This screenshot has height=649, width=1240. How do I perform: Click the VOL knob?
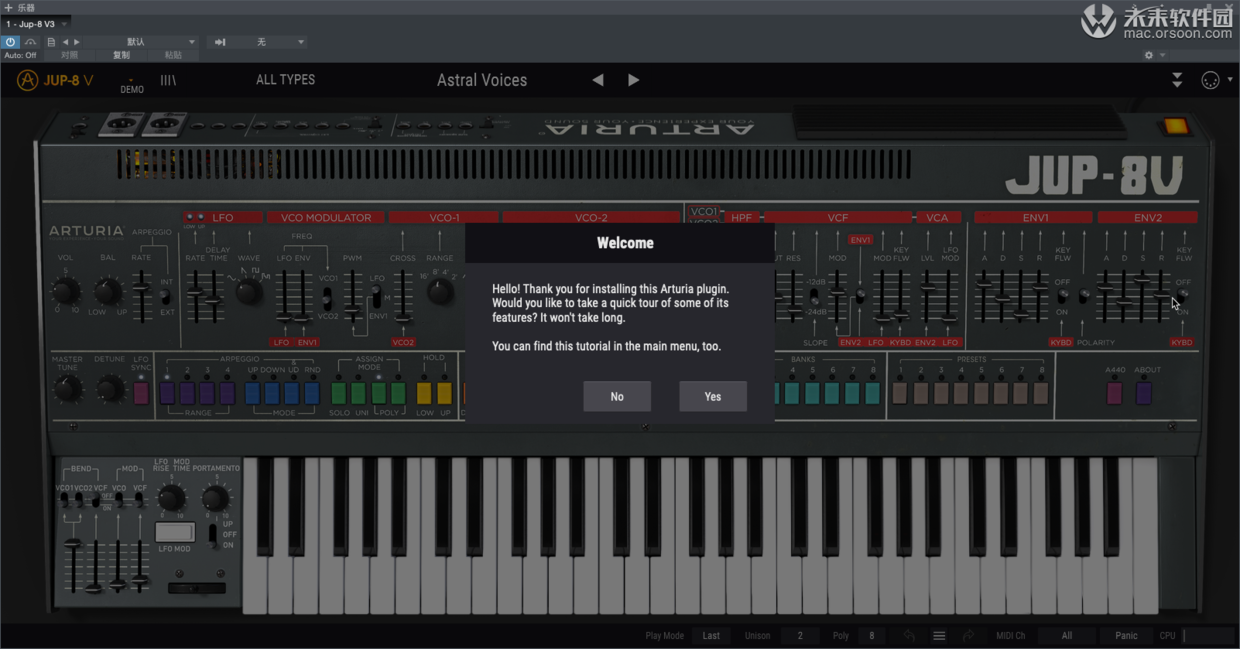pos(65,291)
